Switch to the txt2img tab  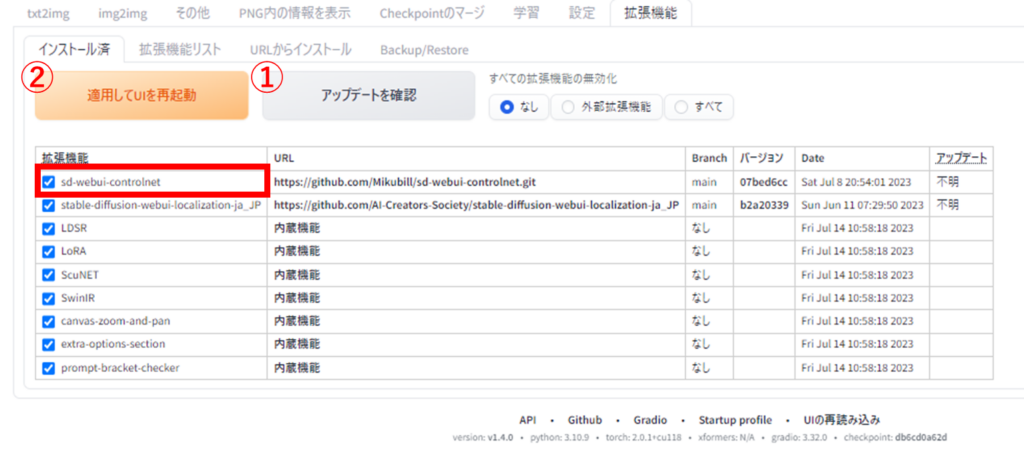click(x=48, y=13)
